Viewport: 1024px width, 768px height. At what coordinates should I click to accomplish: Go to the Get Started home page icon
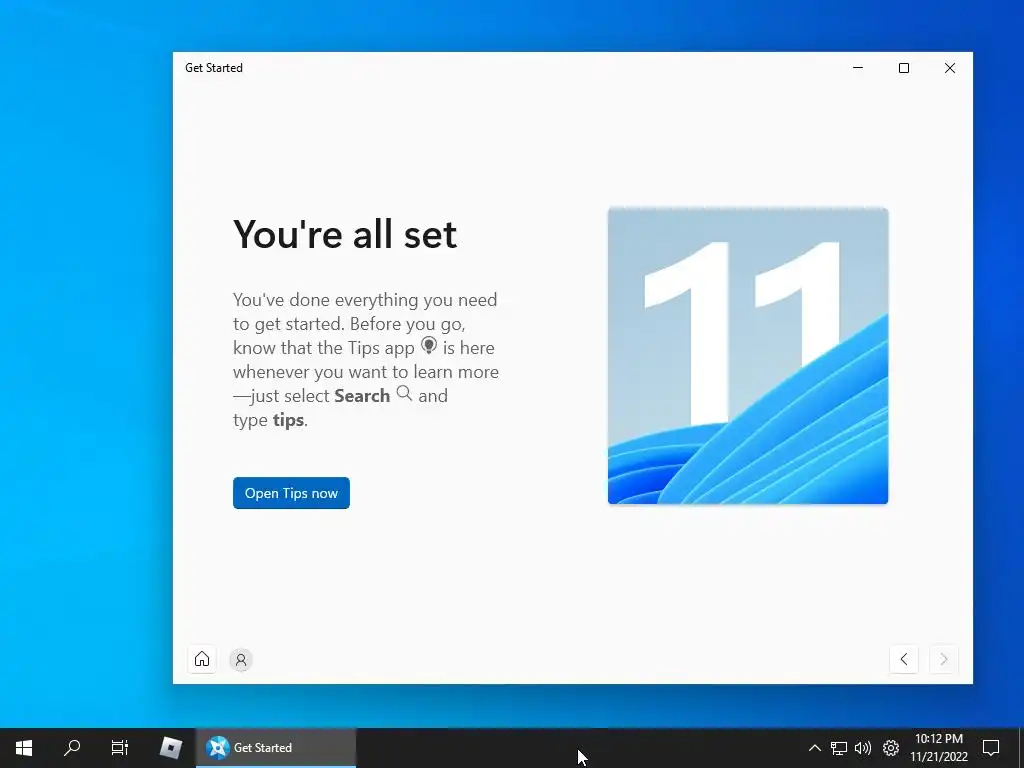click(202, 659)
